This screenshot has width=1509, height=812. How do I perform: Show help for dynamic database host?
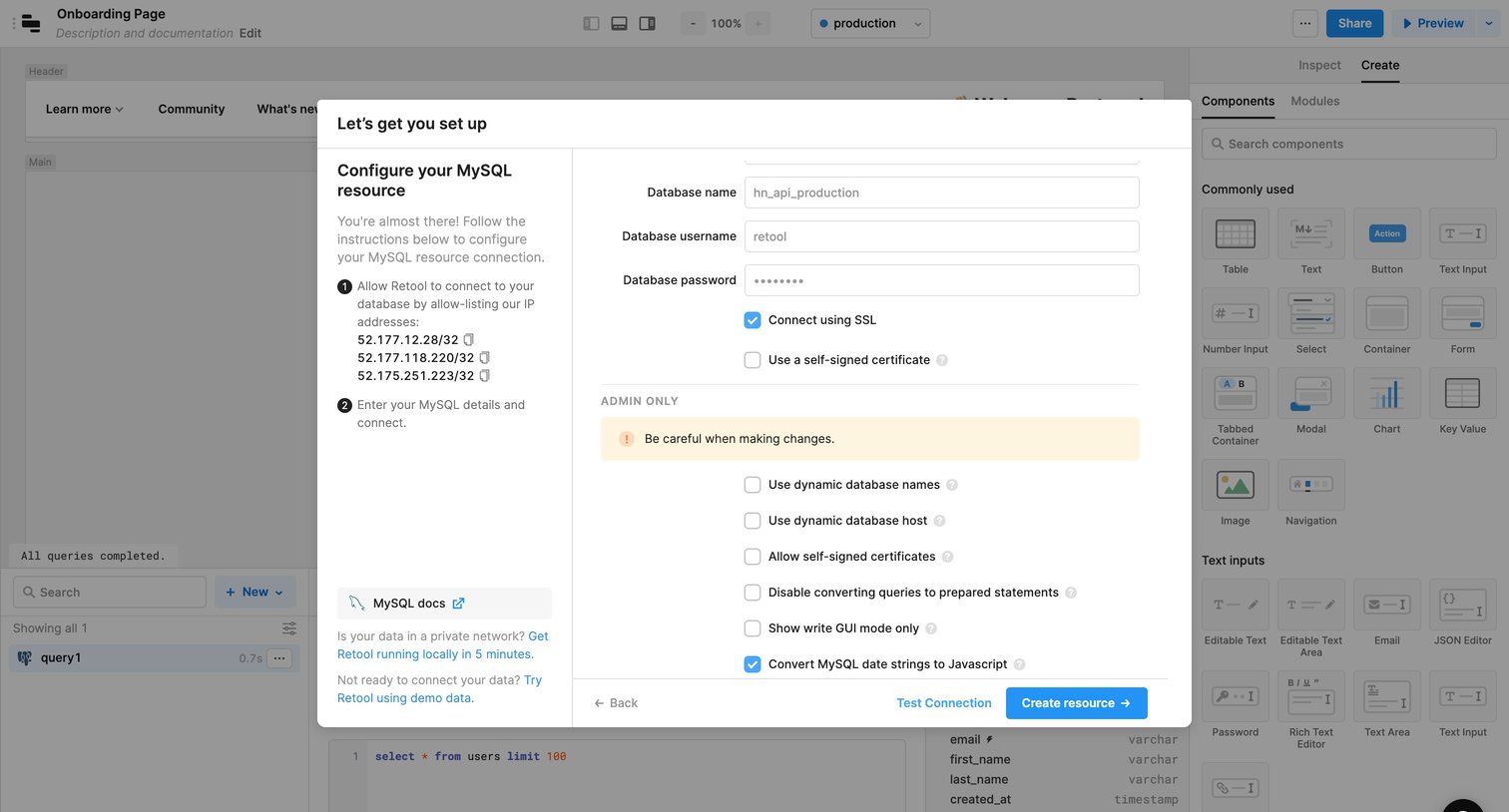(x=939, y=521)
